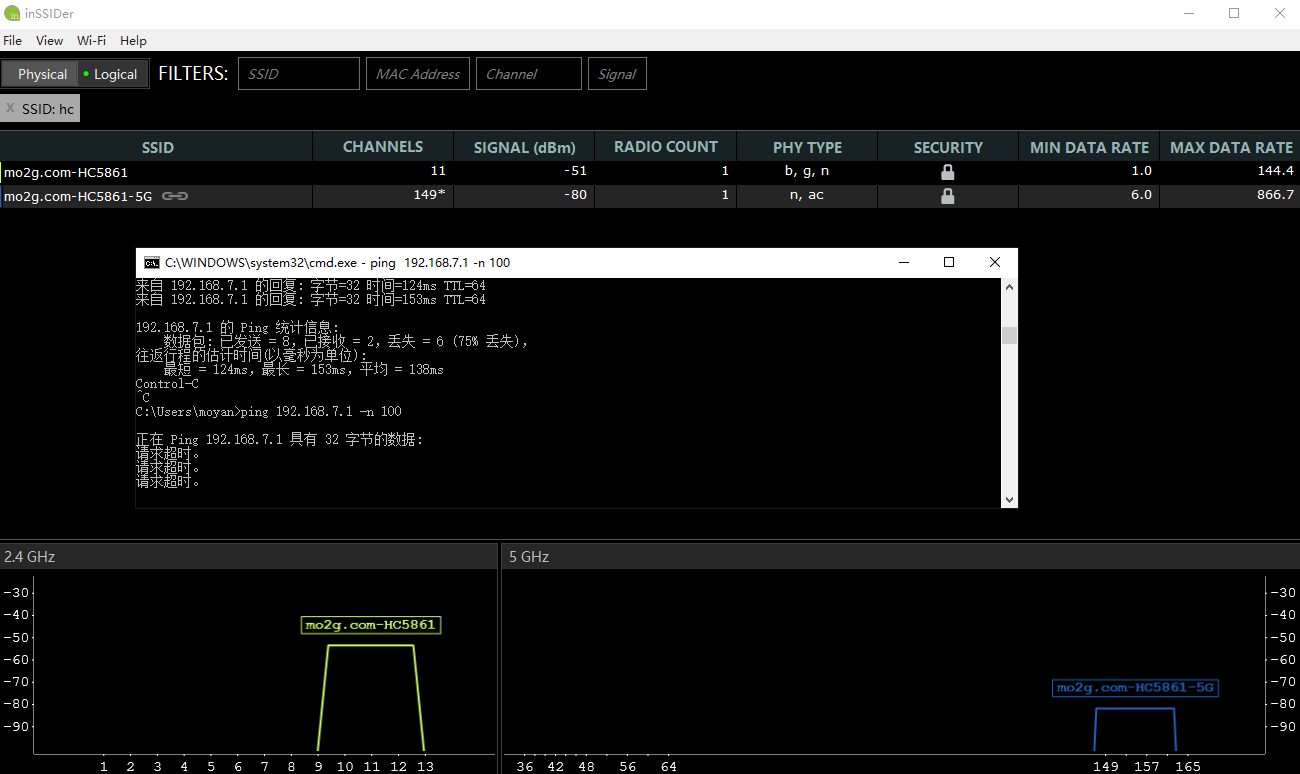1300x774 pixels.
Task: Sort by SIGNAL (dBm) column header
Action: point(524,147)
